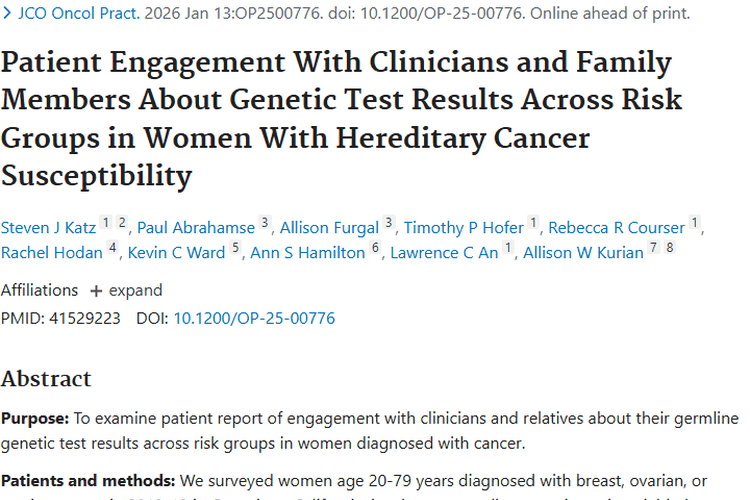Viewport: 750px width, 500px height.
Task: Select author Lawrence C An
Action: coord(443,253)
